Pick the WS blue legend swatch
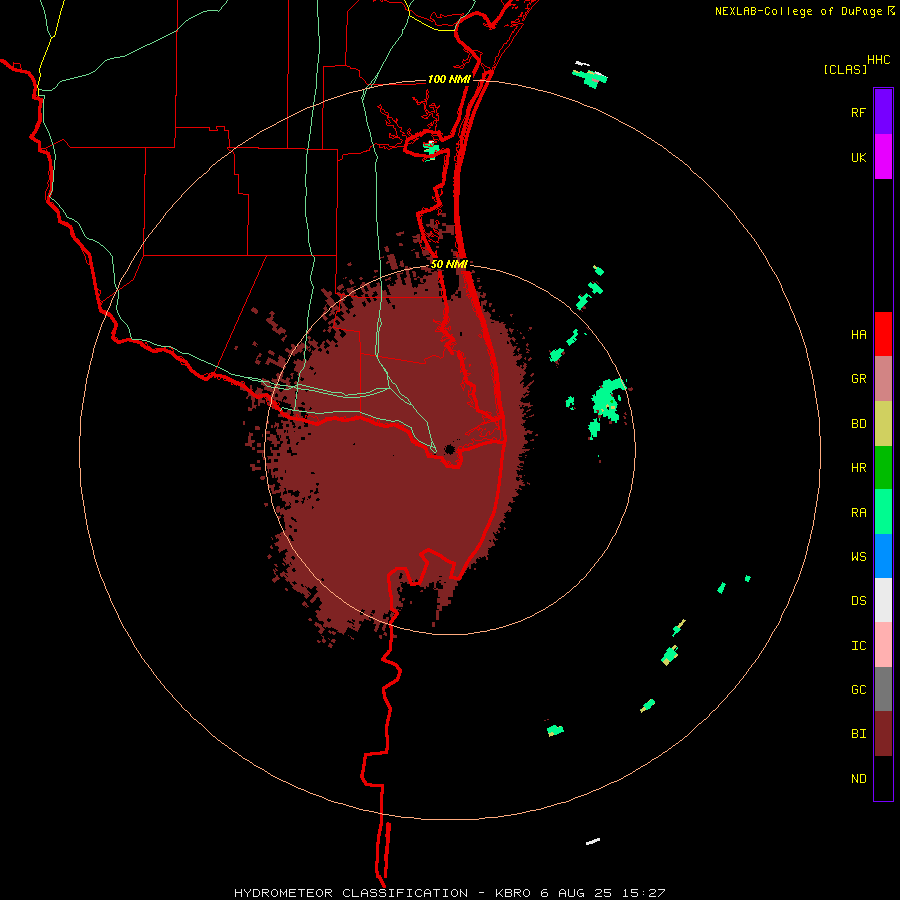 click(x=883, y=556)
